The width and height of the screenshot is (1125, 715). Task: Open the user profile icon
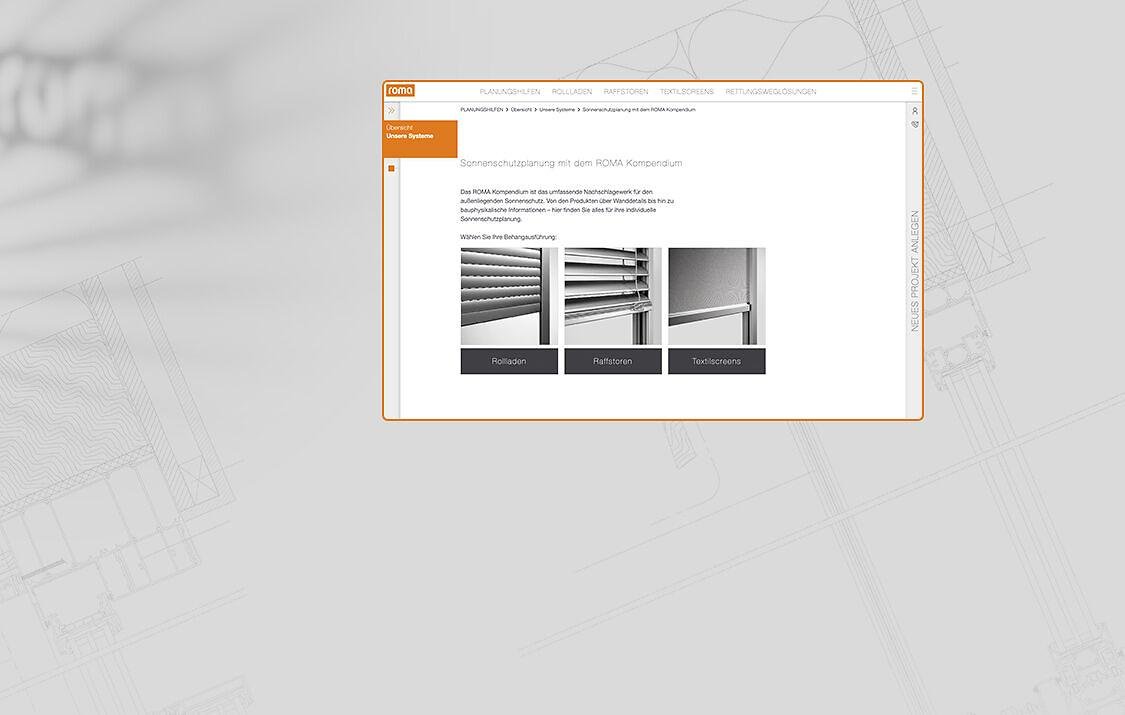[915, 111]
